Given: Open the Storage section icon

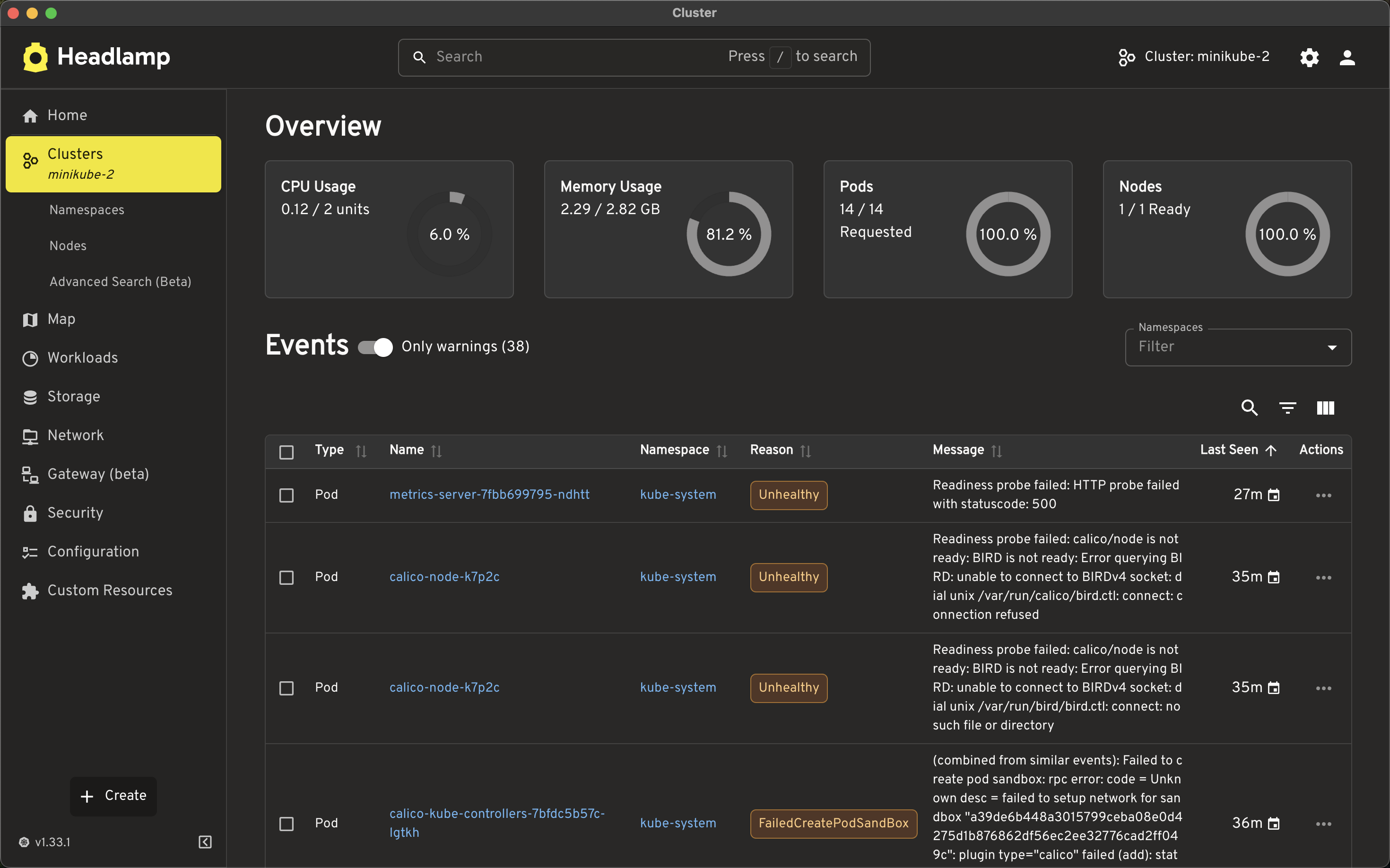Looking at the screenshot, I should [30, 396].
